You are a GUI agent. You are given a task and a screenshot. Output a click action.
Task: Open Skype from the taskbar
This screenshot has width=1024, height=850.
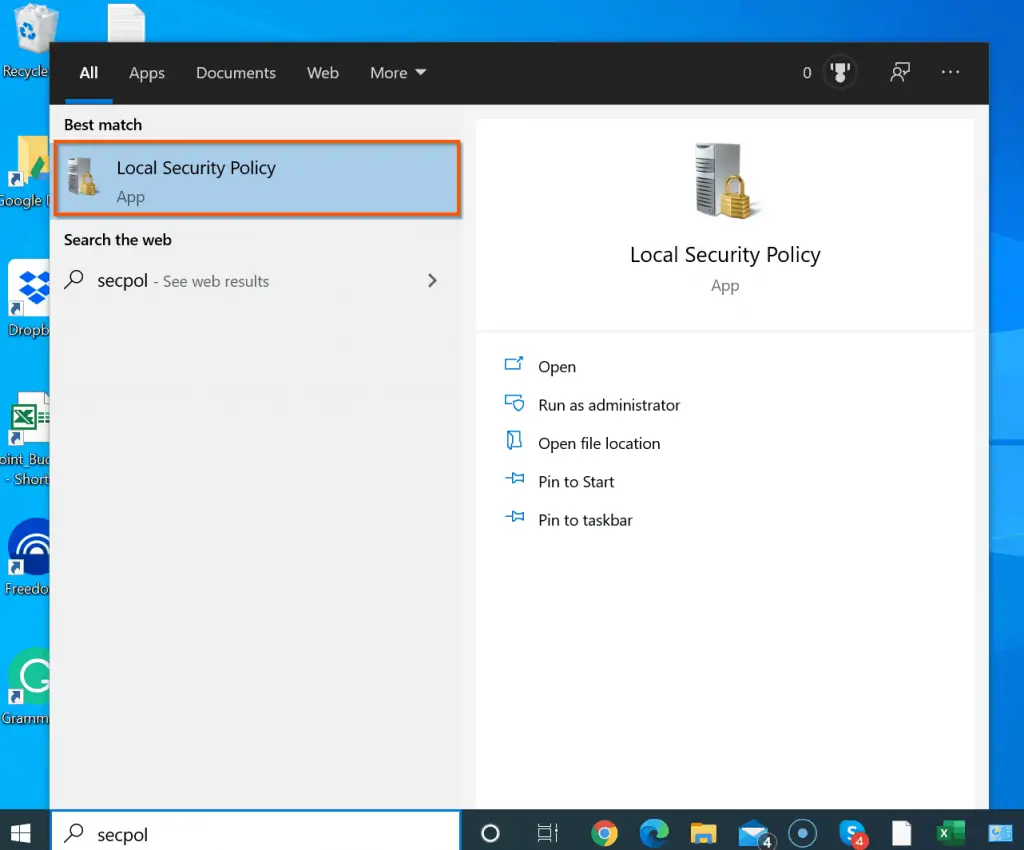tap(852, 832)
